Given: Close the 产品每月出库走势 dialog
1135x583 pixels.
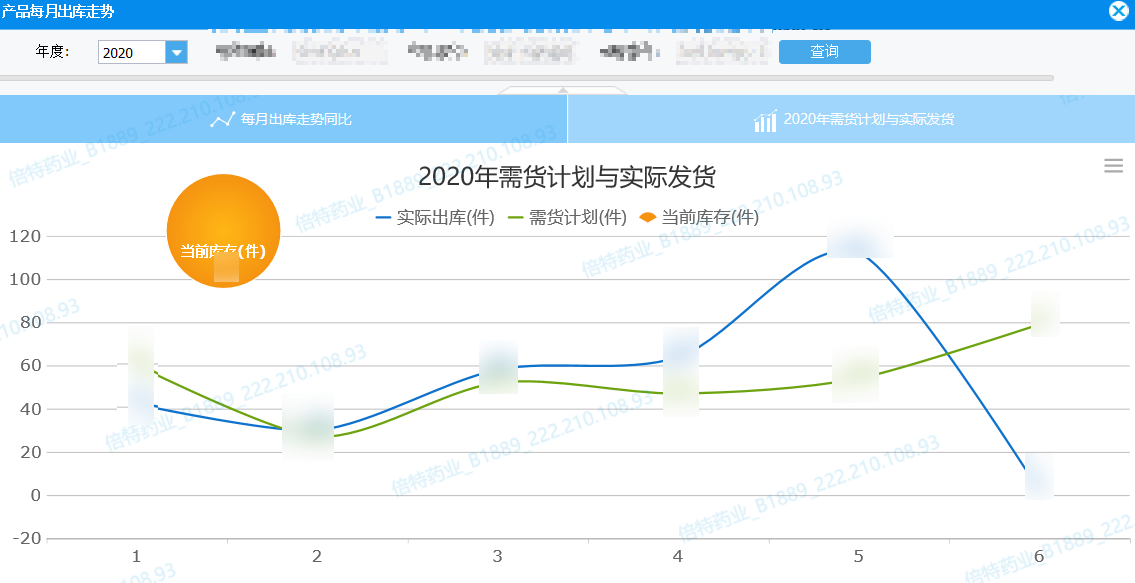Looking at the screenshot, I should coord(1118,11).
